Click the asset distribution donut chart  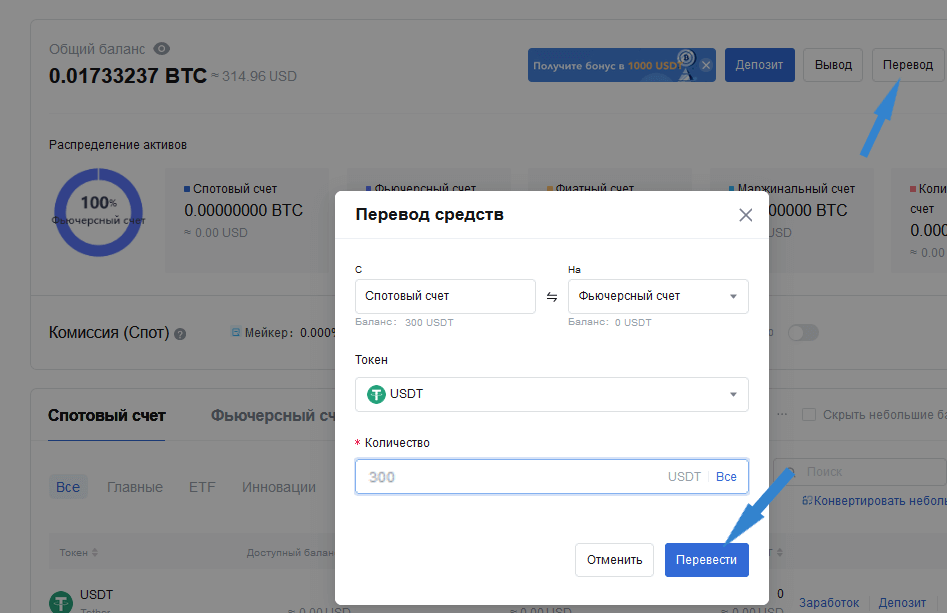[x=98, y=211]
